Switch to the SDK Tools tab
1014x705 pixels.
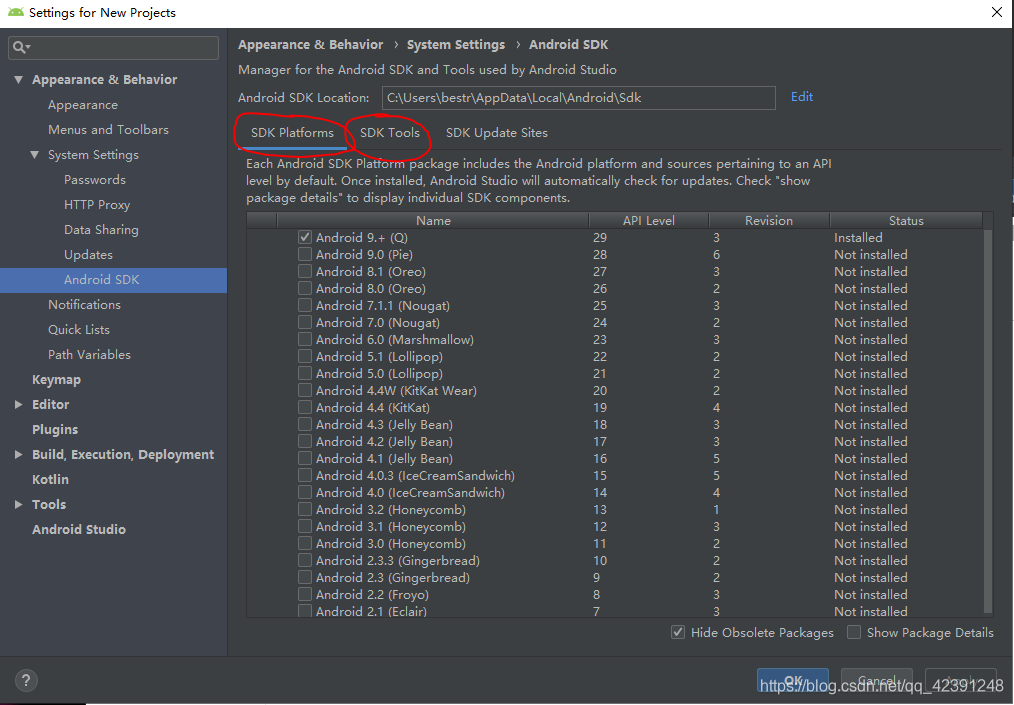point(388,132)
